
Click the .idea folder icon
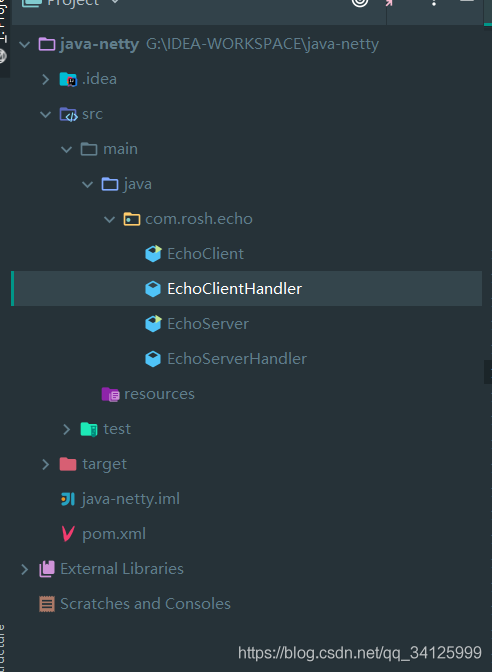coord(68,79)
